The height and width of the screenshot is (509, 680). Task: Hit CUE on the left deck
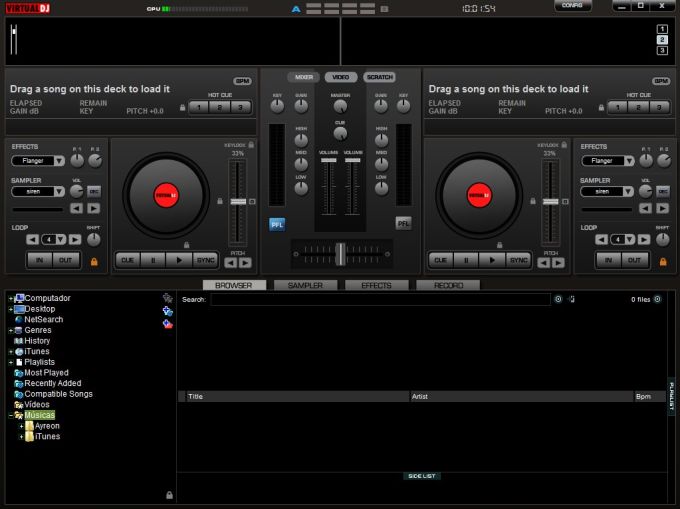coord(128,260)
